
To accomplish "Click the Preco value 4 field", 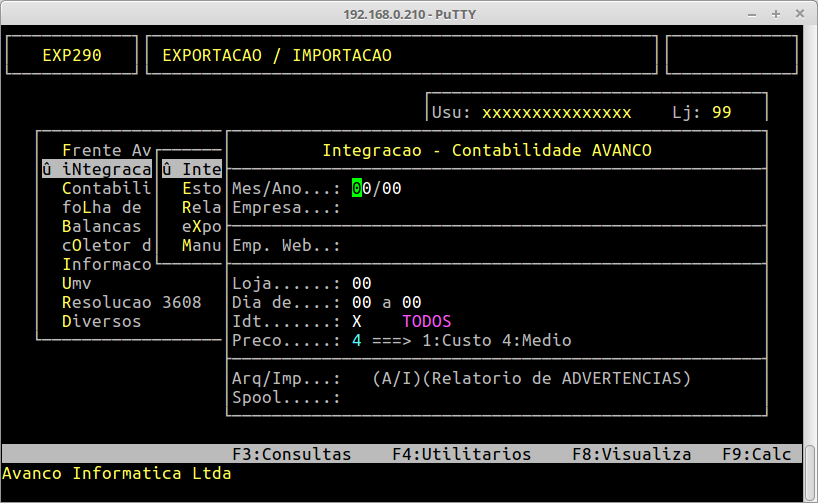I will pyautogui.click(x=357, y=340).
